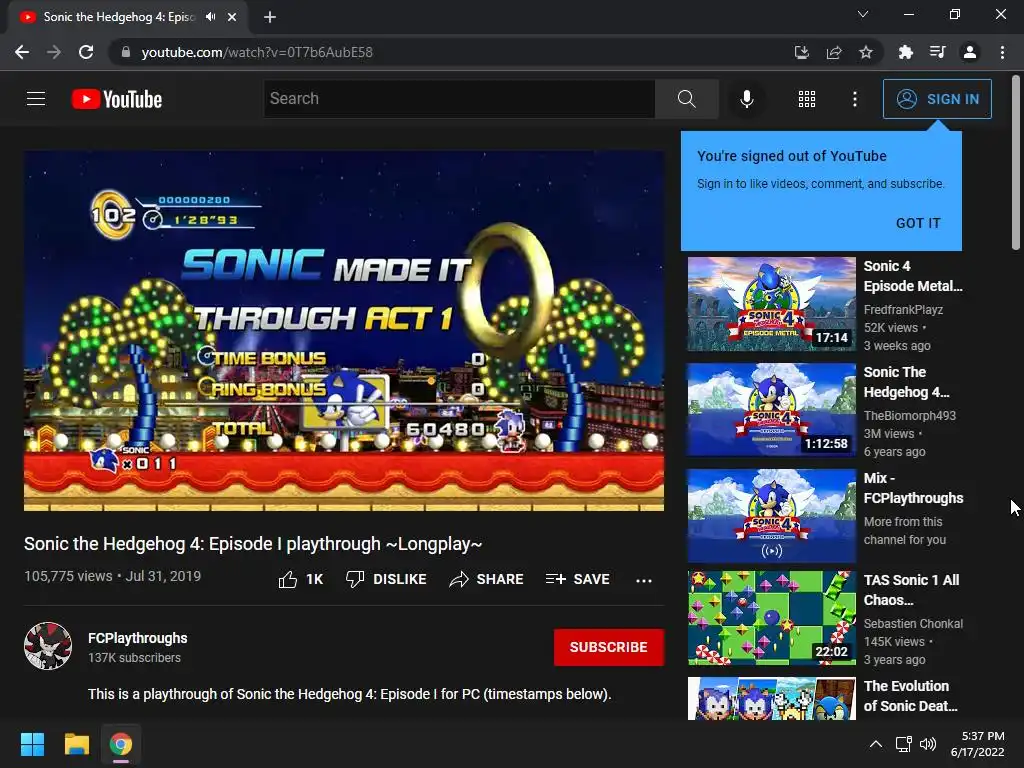Viewport: 1024px width, 768px height.
Task: Open the FCPlaythroughs channel name link
Action: point(138,638)
